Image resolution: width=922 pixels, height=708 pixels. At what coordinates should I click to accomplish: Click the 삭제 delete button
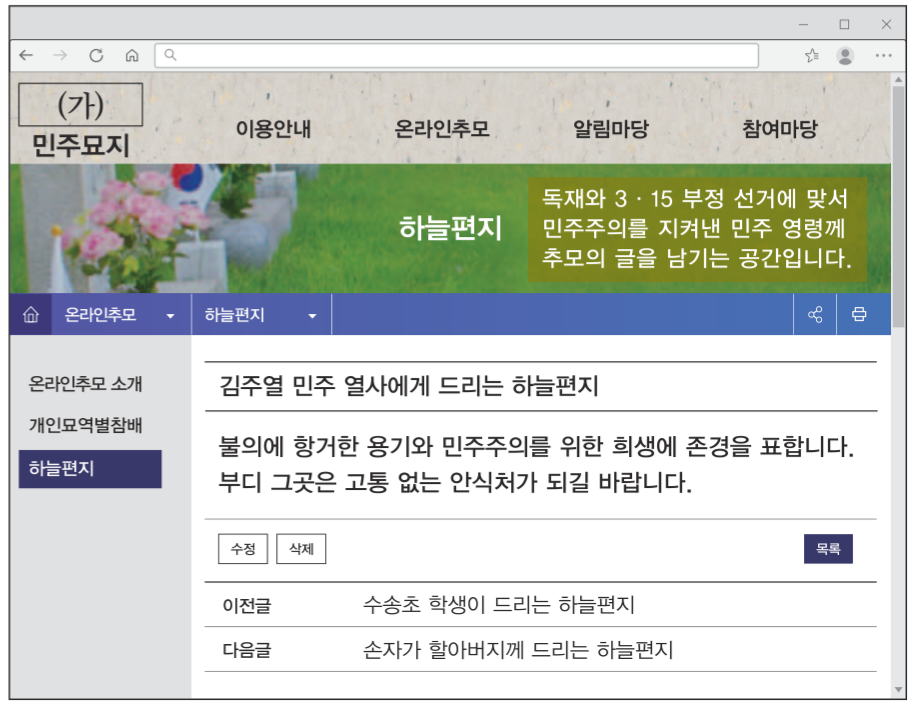pyautogui.click(x=301, y=549)
